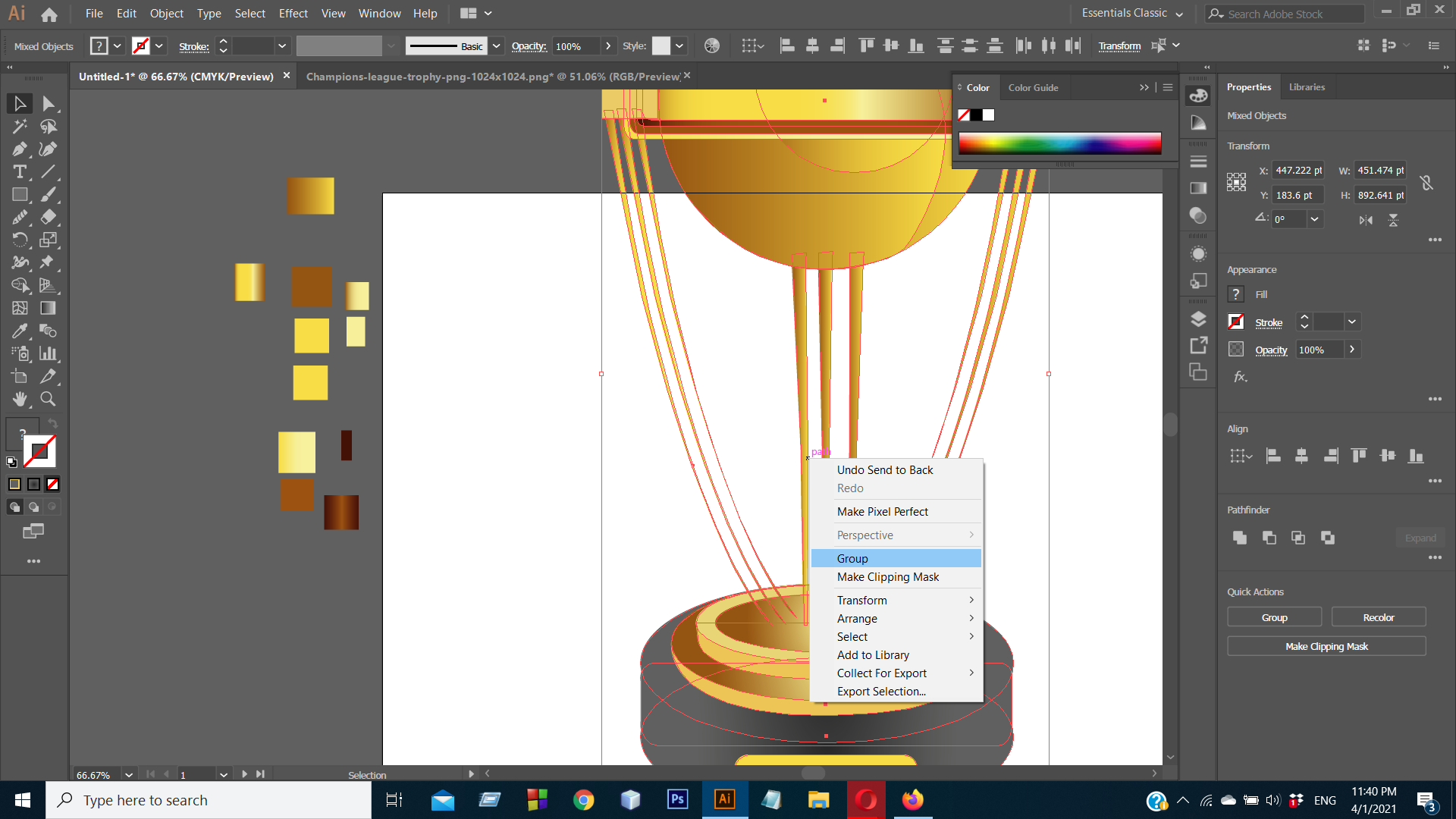Screen dimensions: 1456x819
Task: Click Group quick action button
Action: coord(1274,617)
